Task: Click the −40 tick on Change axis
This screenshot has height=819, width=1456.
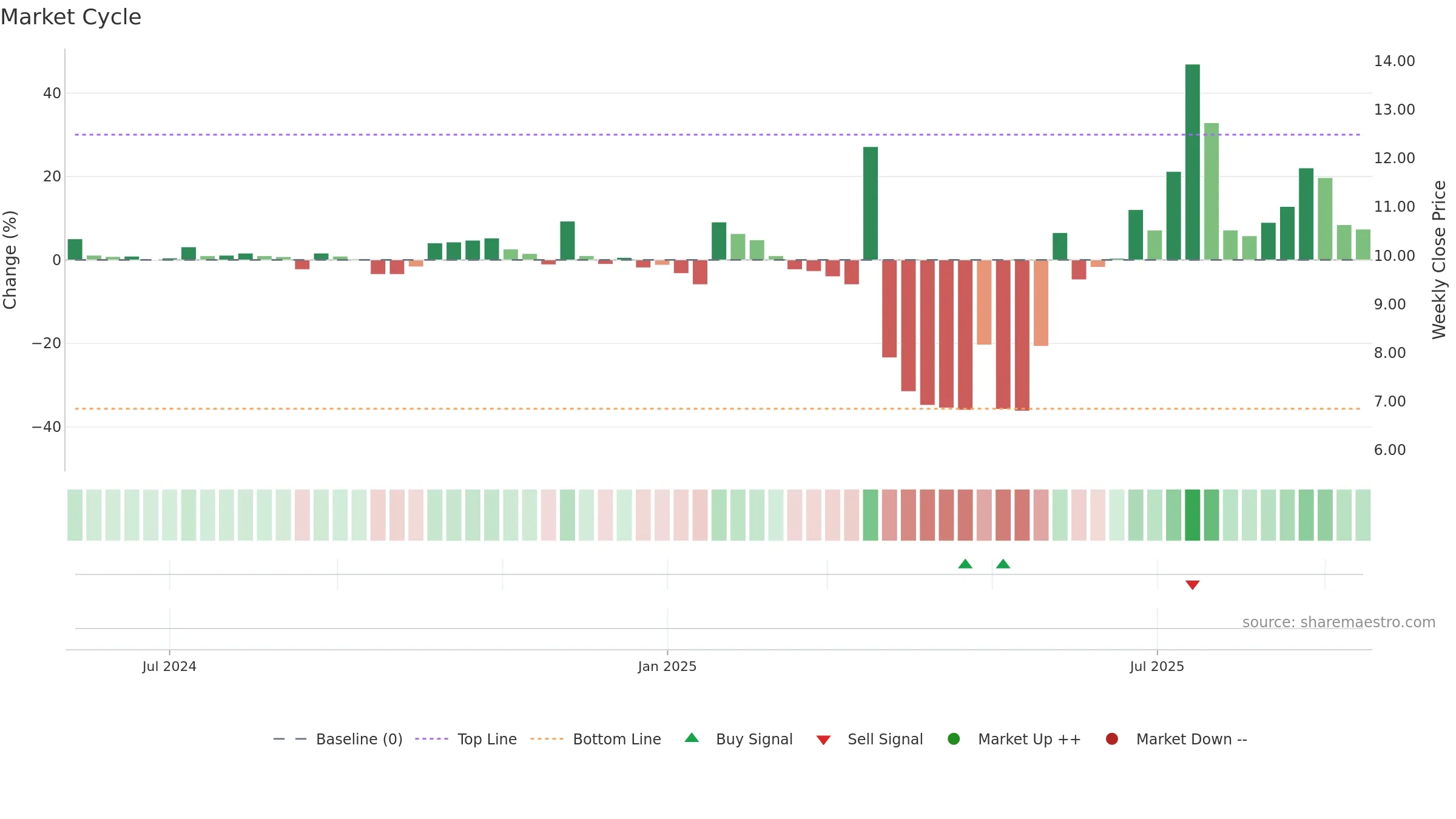Action: (x=47, y=427)
